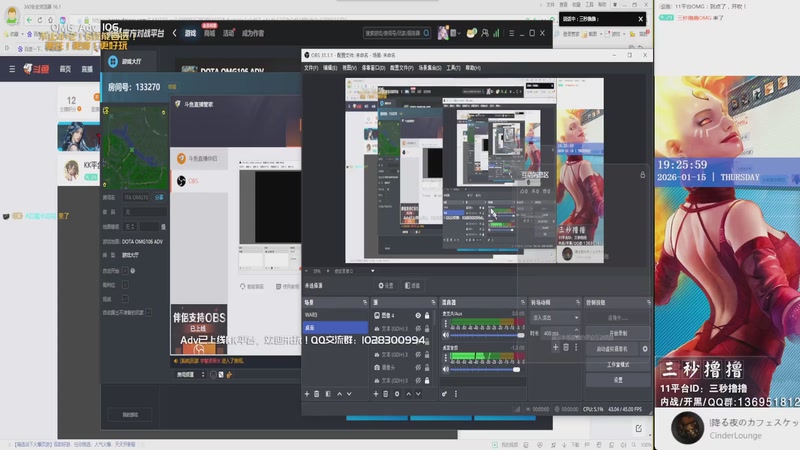Click 启动虚拟摄像机 button
The width and height of the screenshot is (800, 450).
(x=612, y=349)
